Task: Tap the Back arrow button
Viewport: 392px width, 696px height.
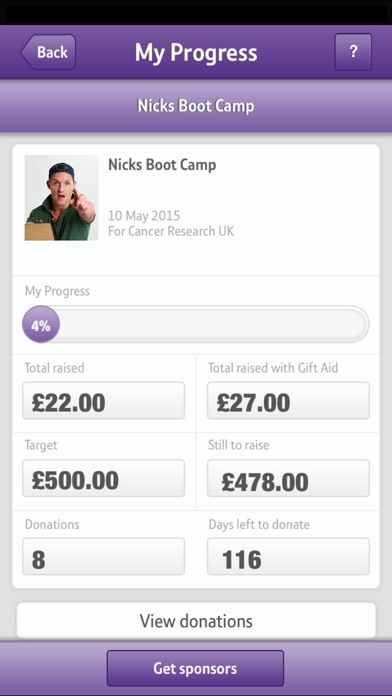Action: [x=48, y=52]
